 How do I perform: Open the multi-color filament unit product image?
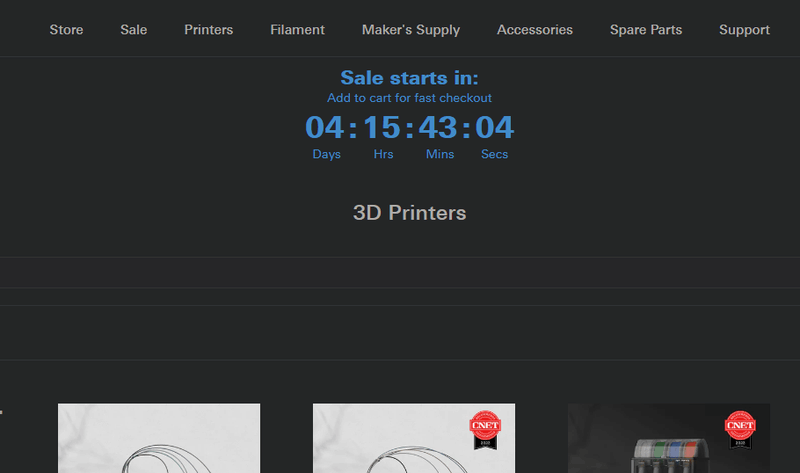(669, 438)
